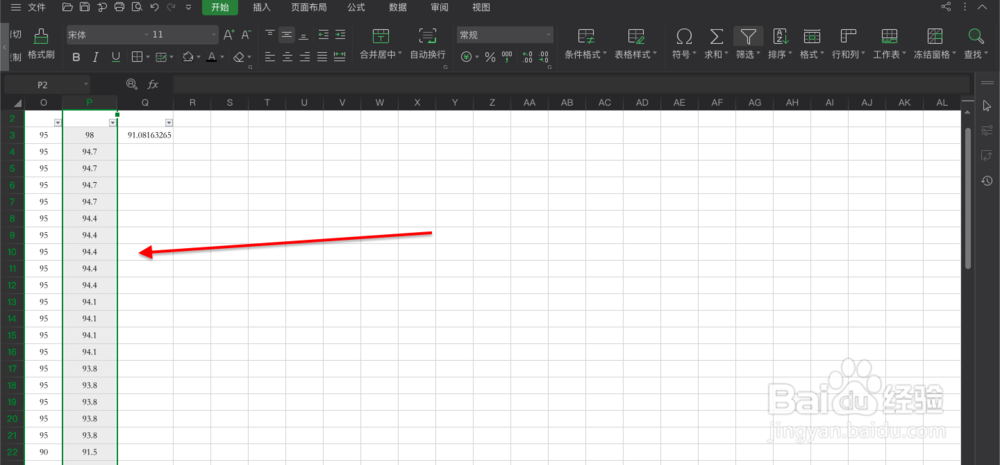Click the Sort (排序) icon
The width and height of the screenshot is (1000, 465).
click(x=779, y=36)
